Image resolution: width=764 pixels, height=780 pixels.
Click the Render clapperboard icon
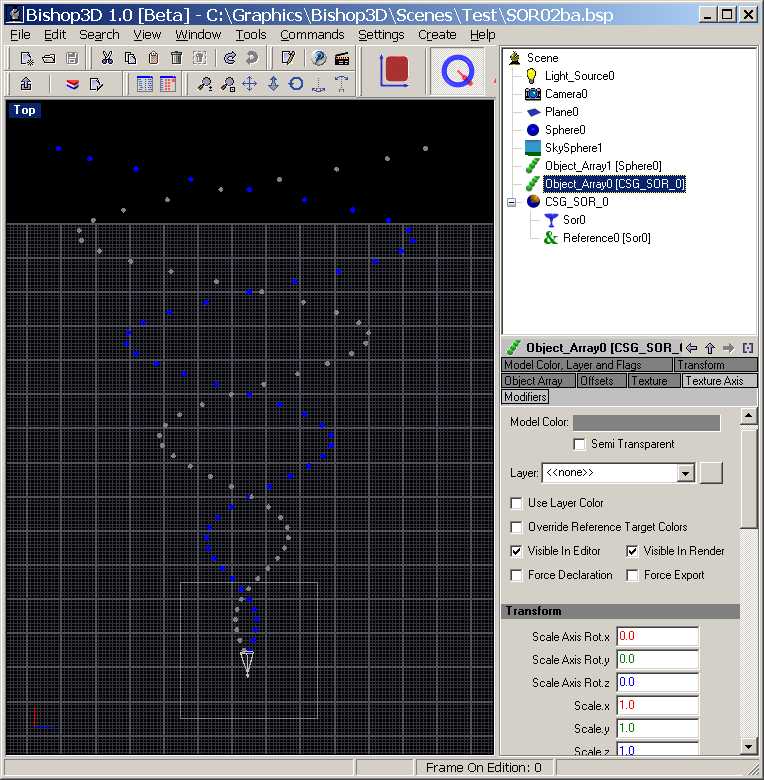[x=341, y=58]
